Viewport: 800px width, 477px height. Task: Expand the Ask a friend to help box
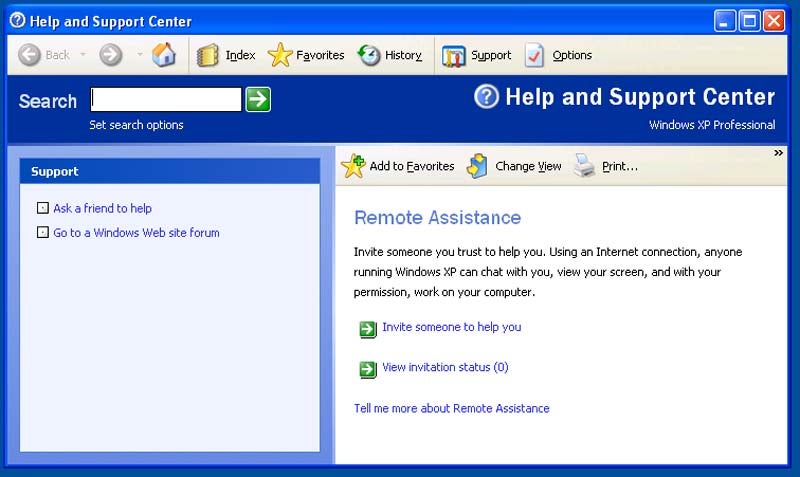(43, 208)
